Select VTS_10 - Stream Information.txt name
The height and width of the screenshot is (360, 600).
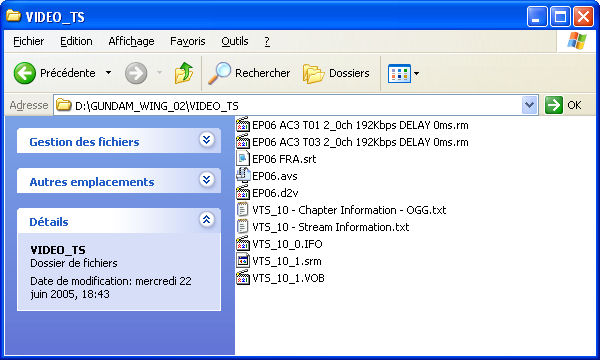tap(331, 227)
